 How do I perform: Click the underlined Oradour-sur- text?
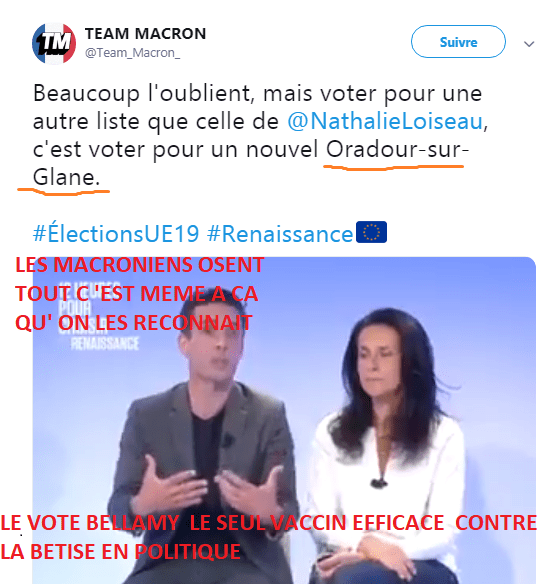pos(397,149)
